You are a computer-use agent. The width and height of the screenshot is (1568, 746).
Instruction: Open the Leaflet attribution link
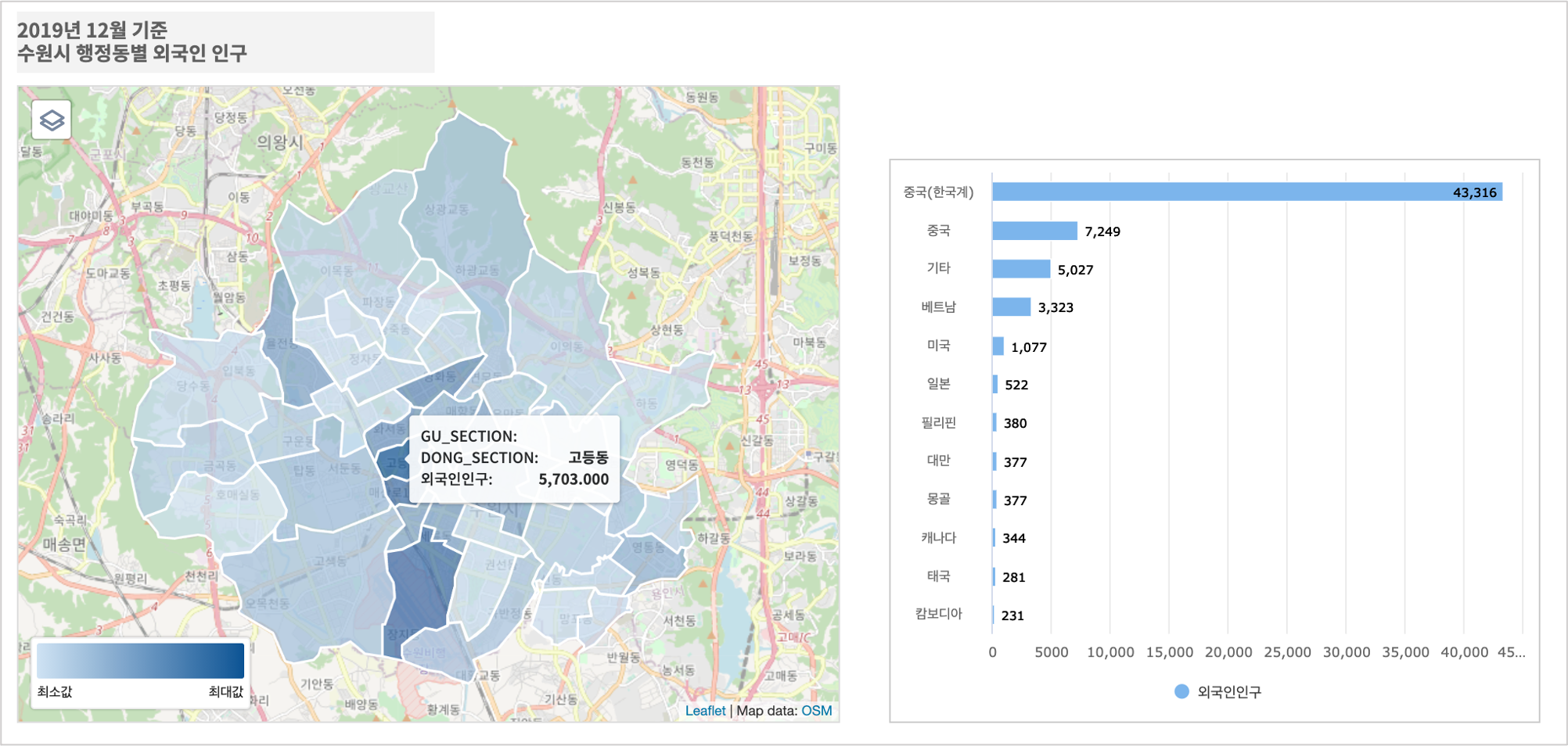[705, 711]
